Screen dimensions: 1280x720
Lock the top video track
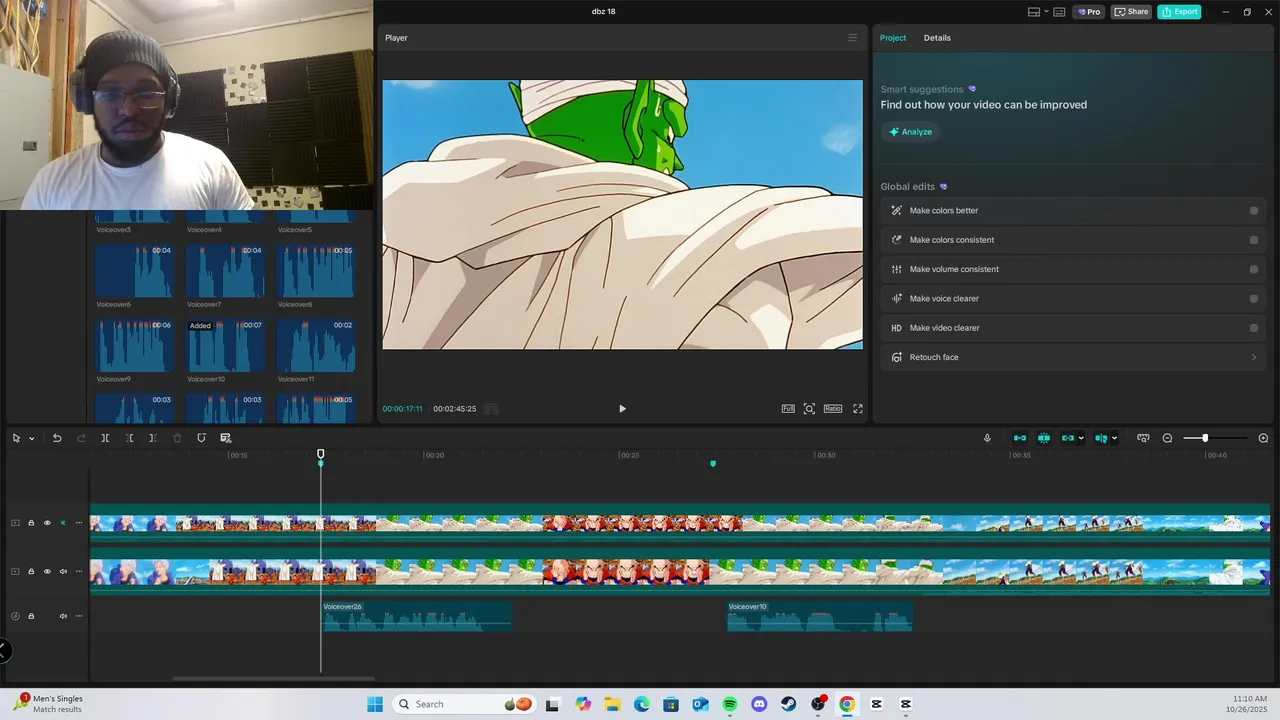(x=31, y=523)
